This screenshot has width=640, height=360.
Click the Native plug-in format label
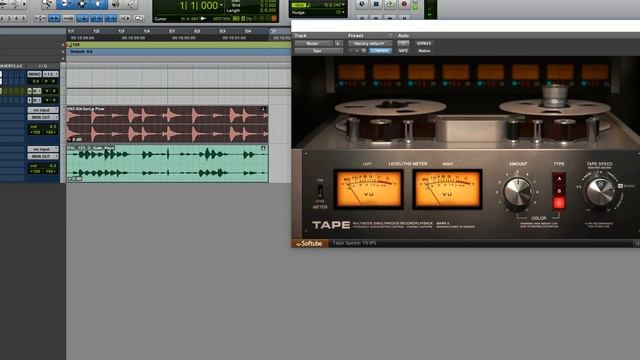coord(424,51)
